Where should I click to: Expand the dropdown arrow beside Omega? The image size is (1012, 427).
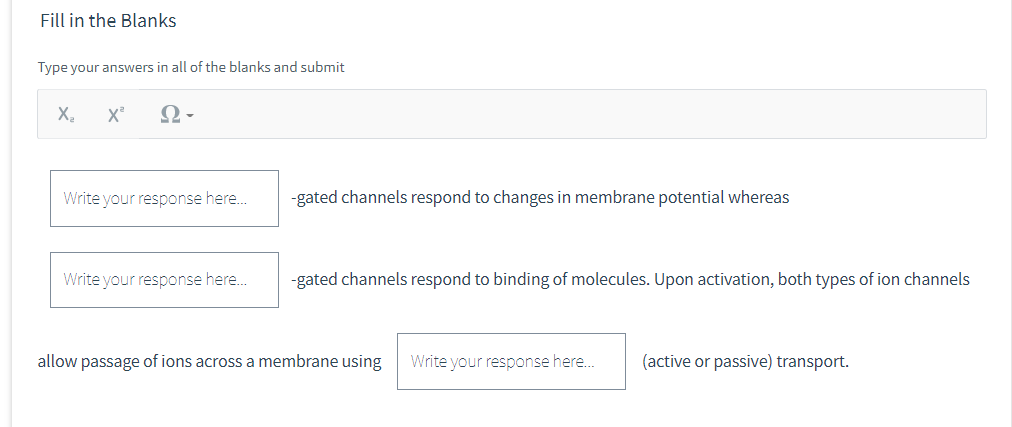188,117
